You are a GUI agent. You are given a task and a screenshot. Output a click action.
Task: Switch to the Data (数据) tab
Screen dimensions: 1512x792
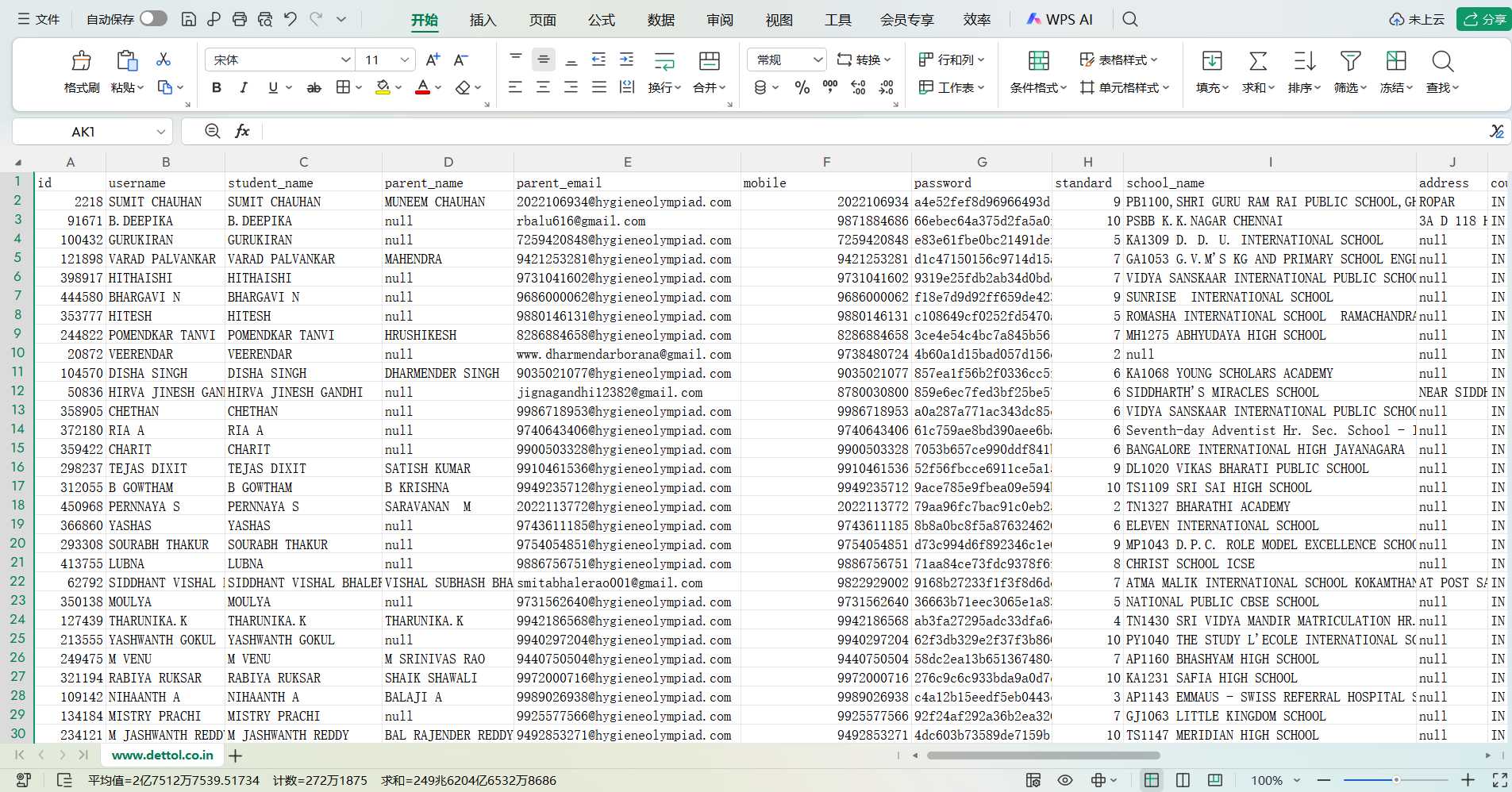coord(660,20)
